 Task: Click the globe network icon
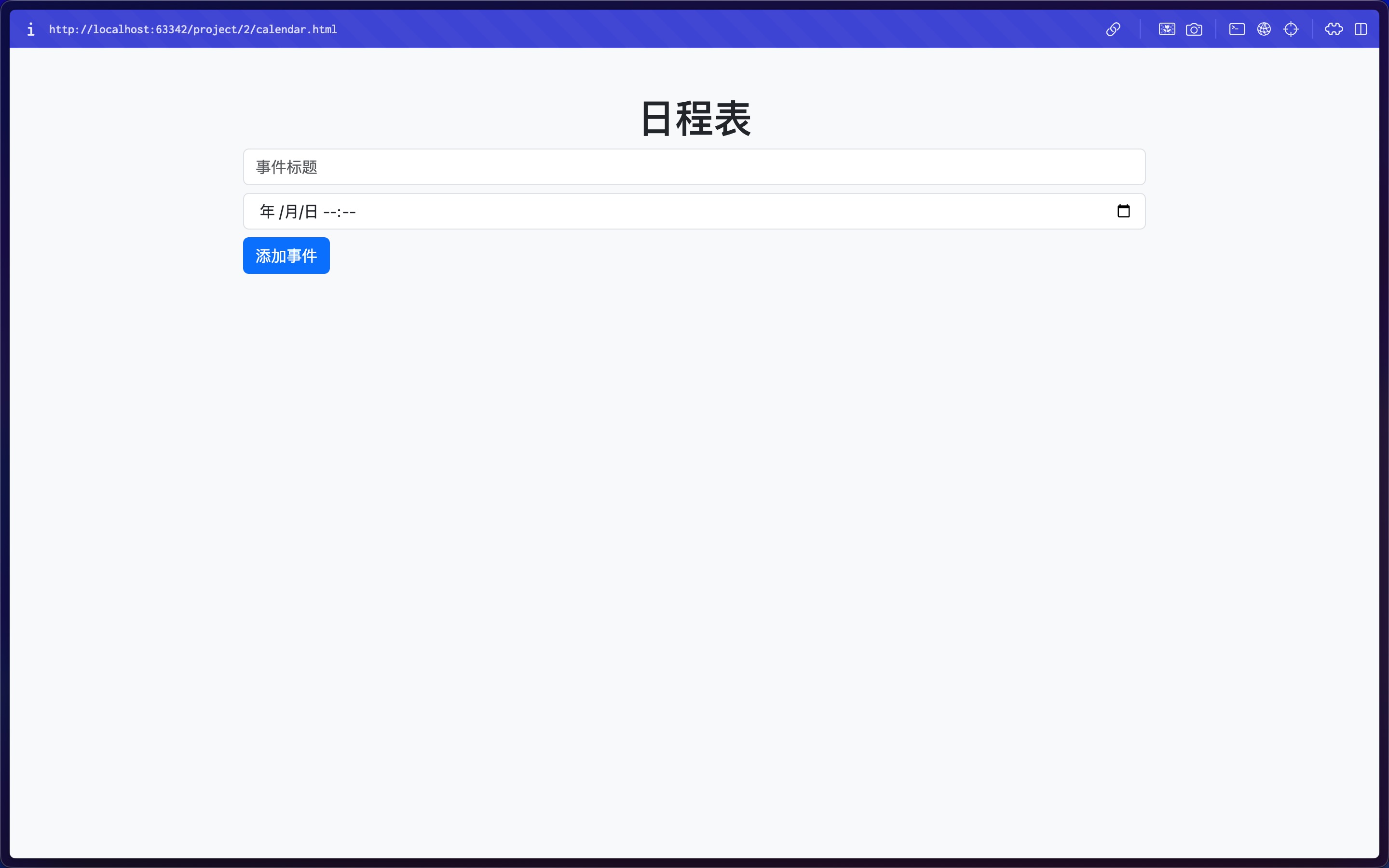(1264, 29)
